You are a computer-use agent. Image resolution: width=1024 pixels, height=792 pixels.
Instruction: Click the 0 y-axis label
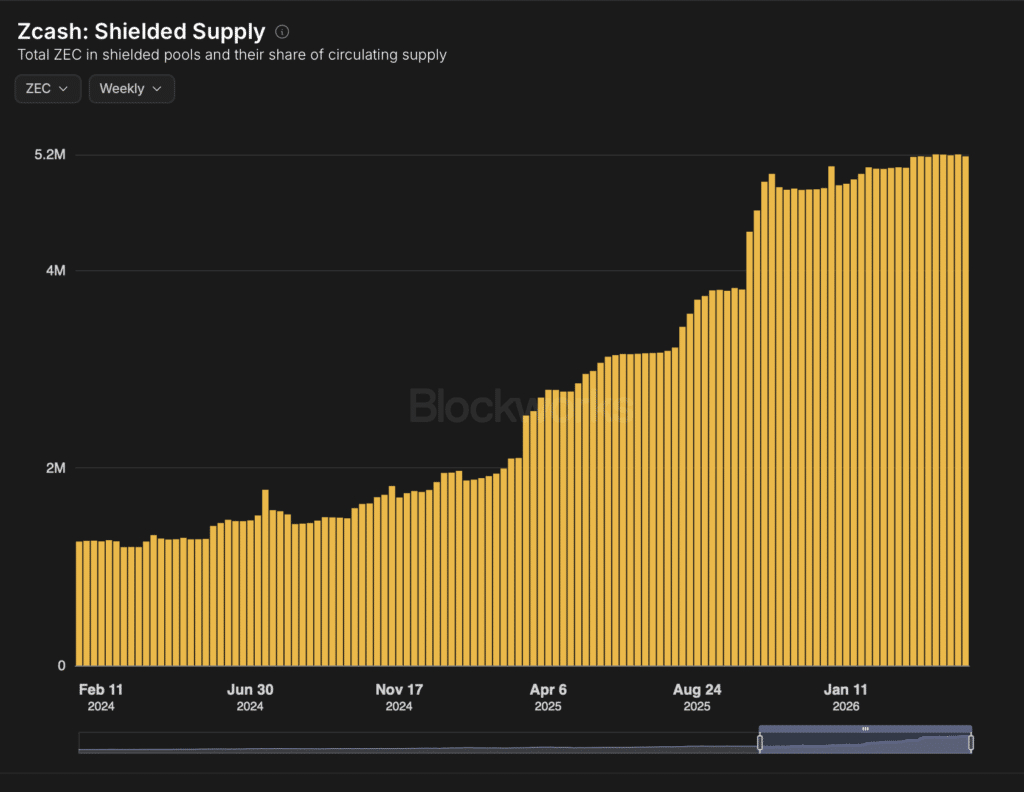(x=61, y=665)
